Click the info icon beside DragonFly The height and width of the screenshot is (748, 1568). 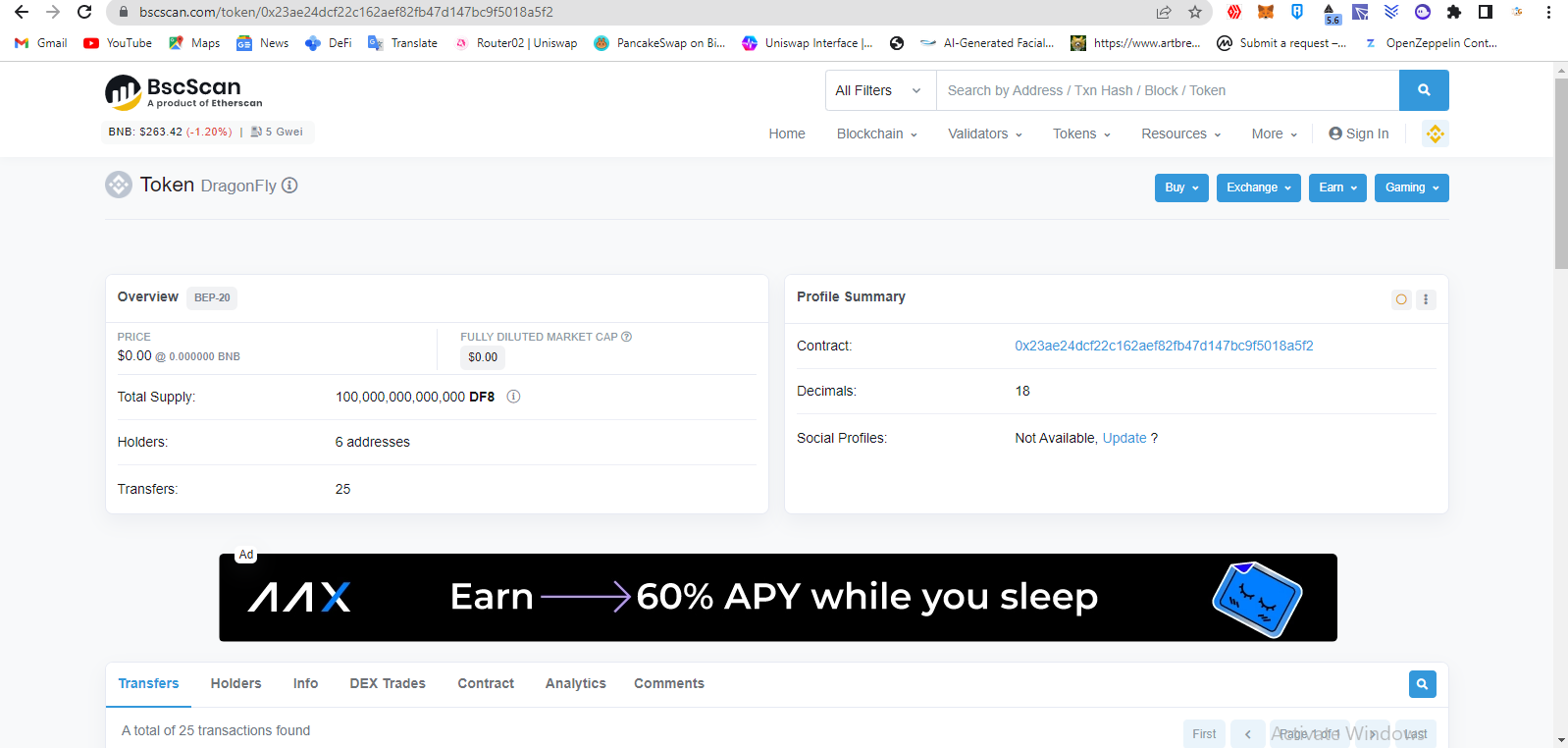pos(289,186)
